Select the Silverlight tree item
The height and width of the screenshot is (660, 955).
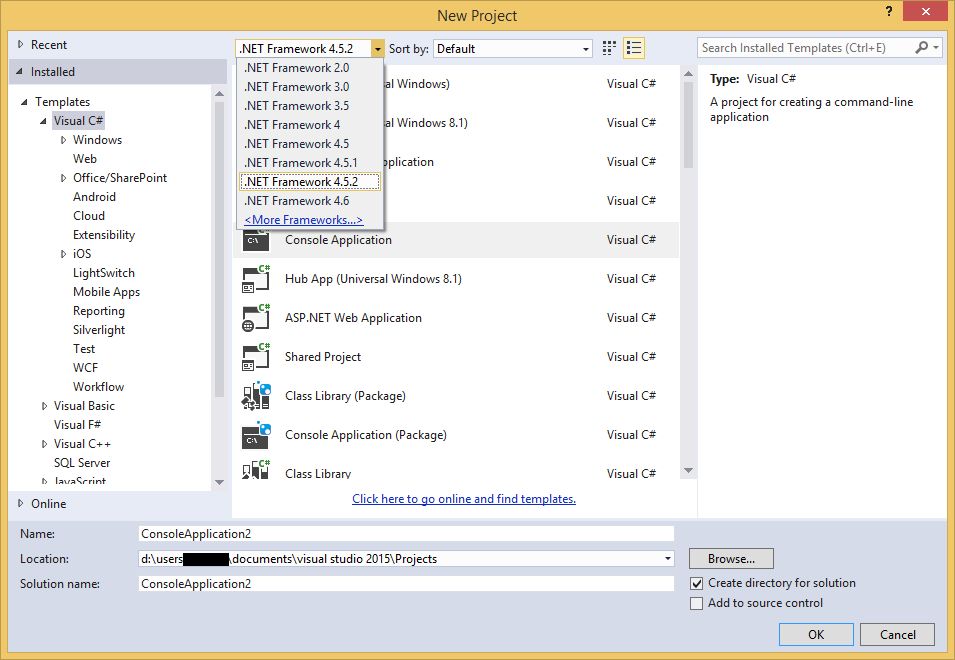[x=99, y=330]
